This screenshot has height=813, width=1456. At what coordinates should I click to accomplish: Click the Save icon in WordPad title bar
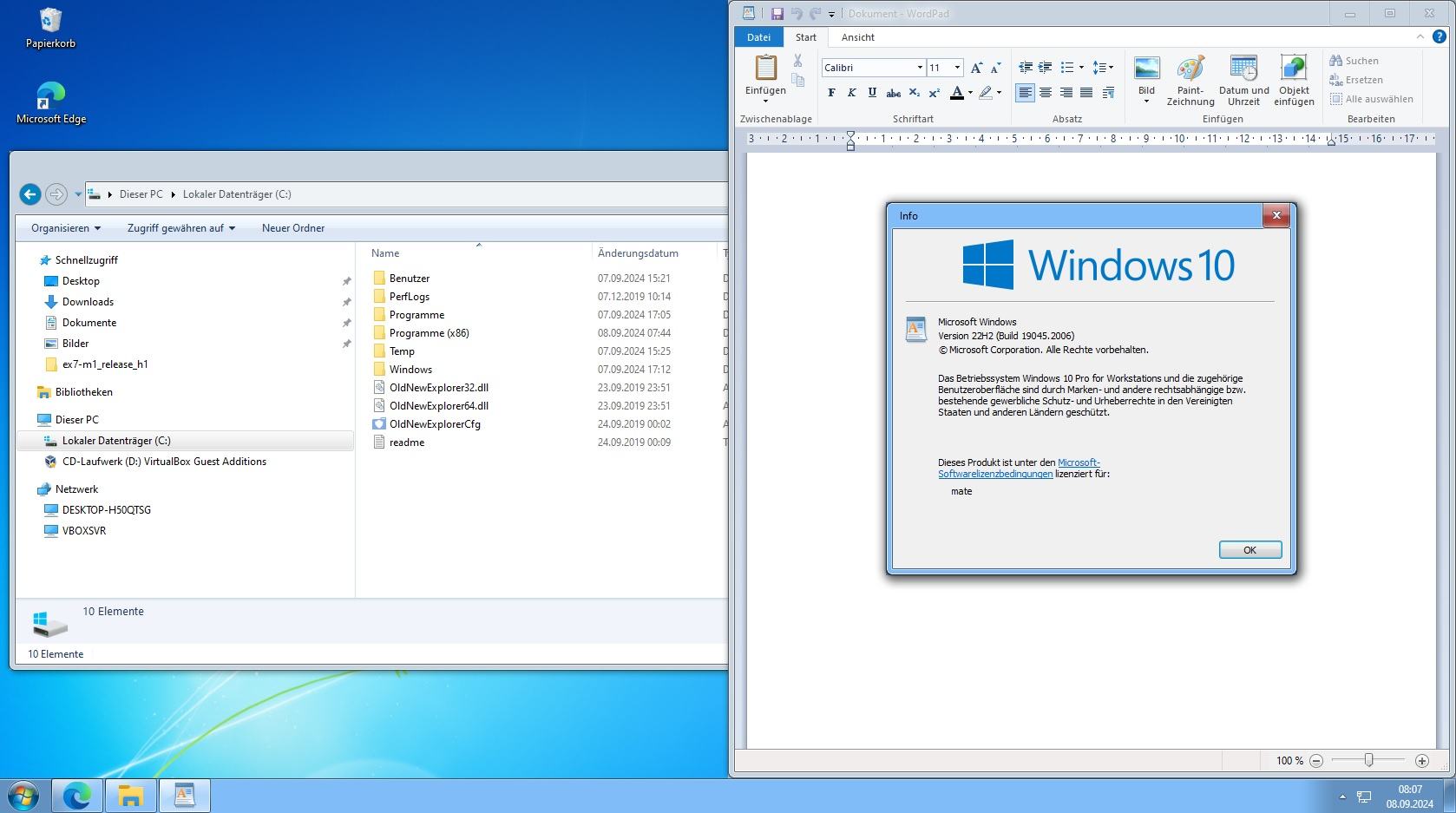(777, 14)
